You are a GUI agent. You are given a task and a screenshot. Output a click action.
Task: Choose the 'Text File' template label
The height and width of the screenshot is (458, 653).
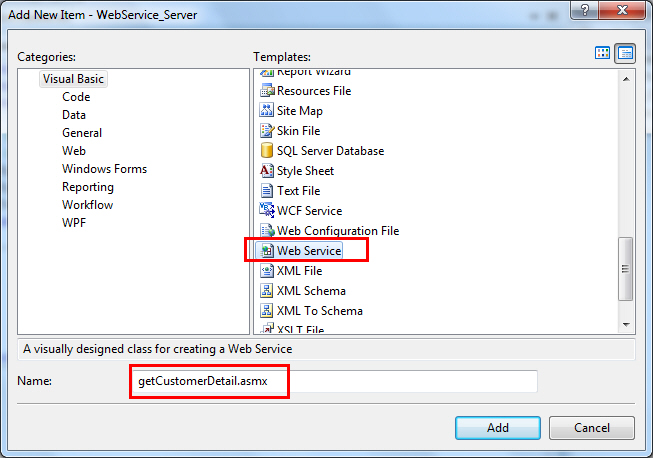point(299,191)
